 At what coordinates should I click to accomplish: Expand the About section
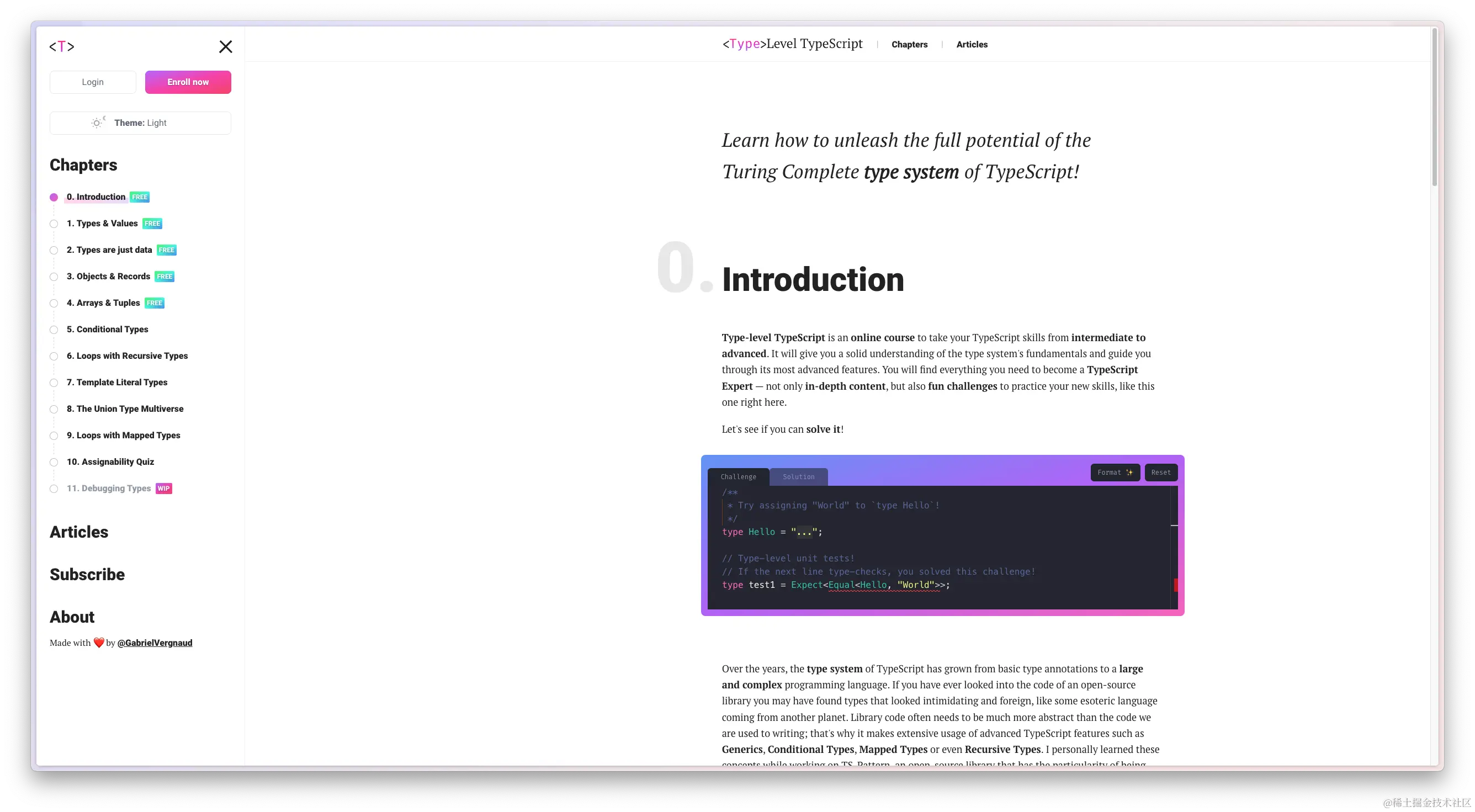pyautogui.click(x=72, y=616)
